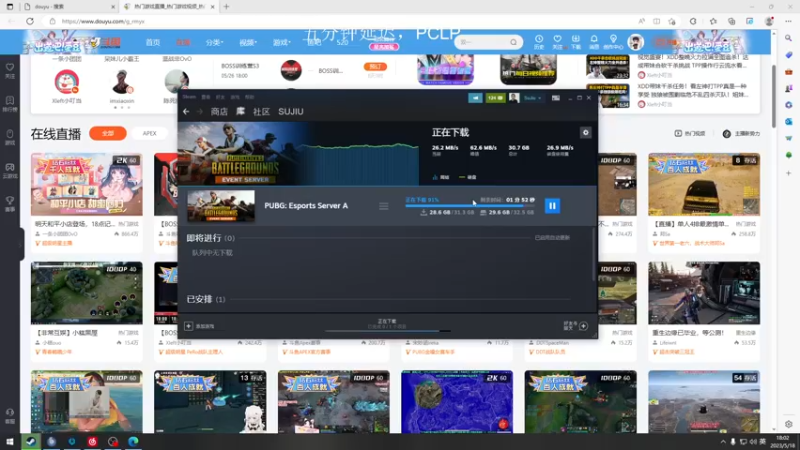Click the Steam downloads list scrollbar
The width and height of the screenshot is (800, 450).
tap(593, 254)
